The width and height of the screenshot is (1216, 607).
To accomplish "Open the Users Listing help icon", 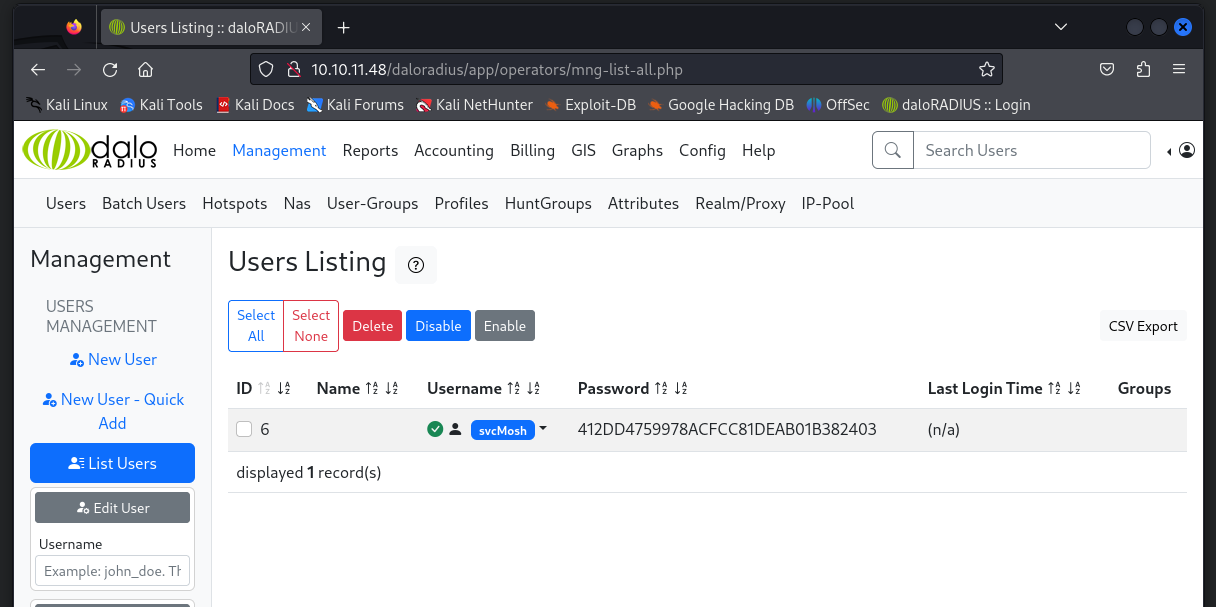I will coord(416,265).
